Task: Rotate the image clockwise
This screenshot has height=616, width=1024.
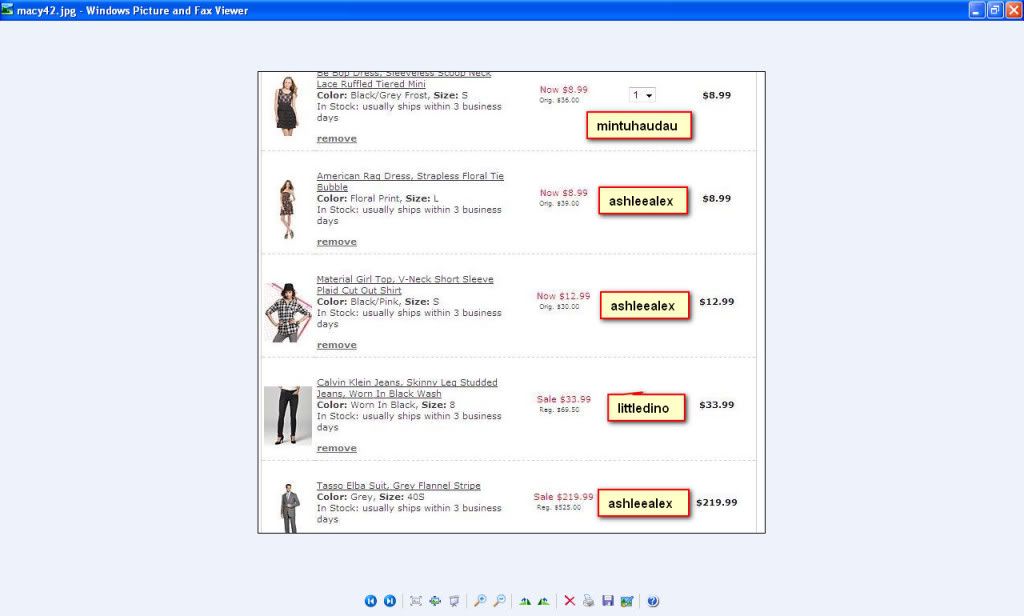Action: pyautogui.click(x=525, y=601)
